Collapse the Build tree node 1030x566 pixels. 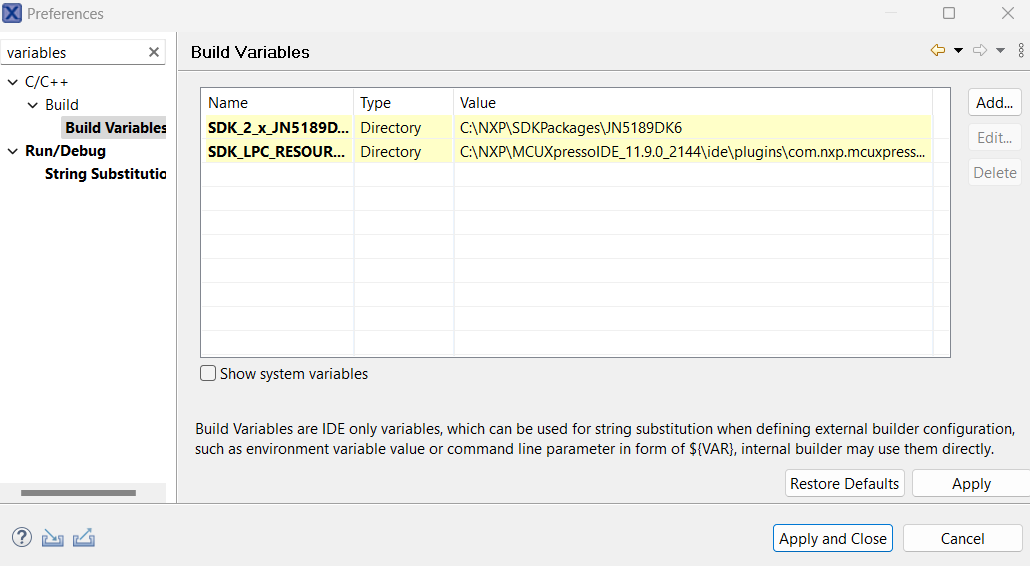(x=33, y=105)
